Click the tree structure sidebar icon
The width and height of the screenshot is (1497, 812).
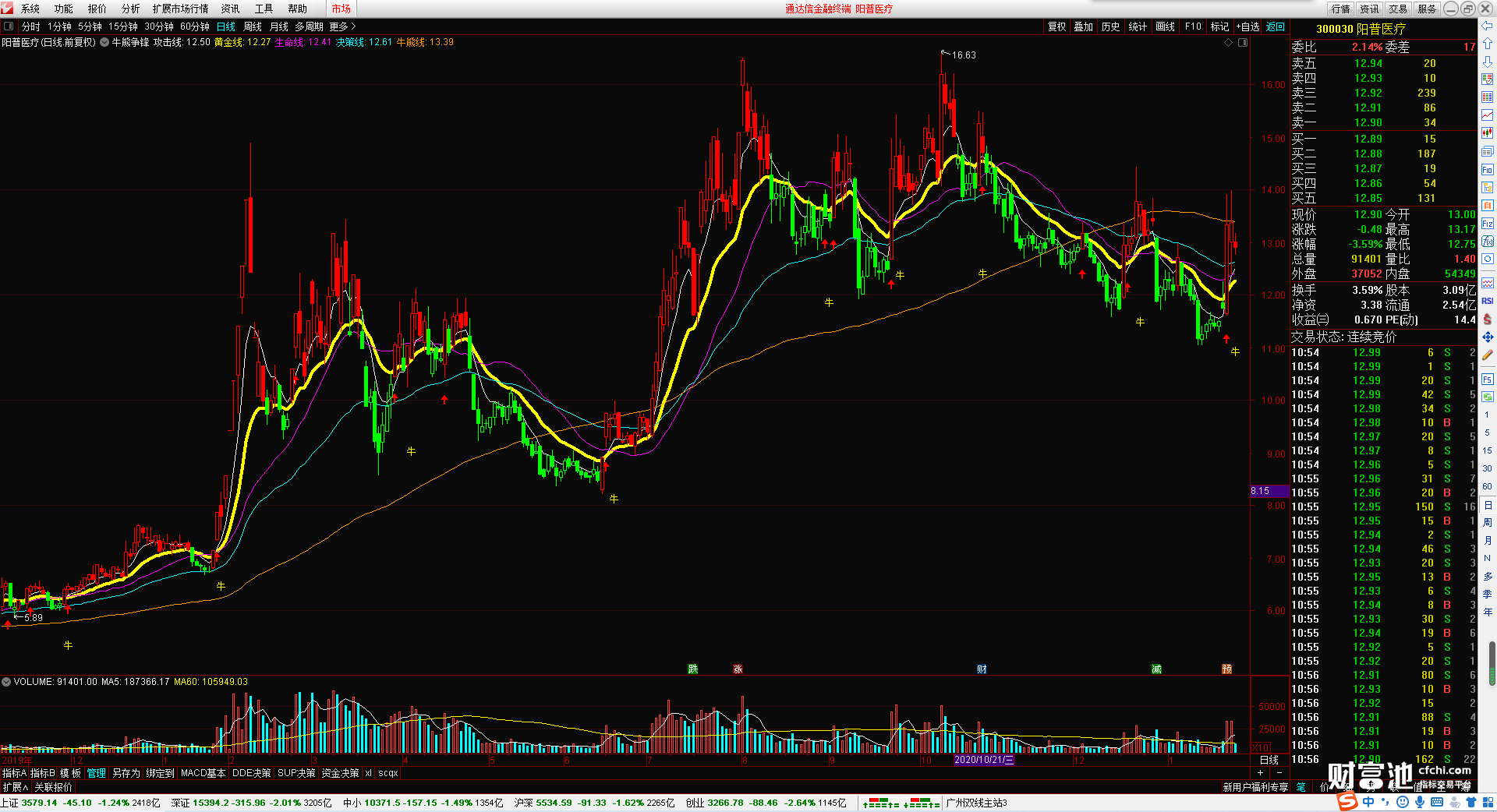(1487, 187)
